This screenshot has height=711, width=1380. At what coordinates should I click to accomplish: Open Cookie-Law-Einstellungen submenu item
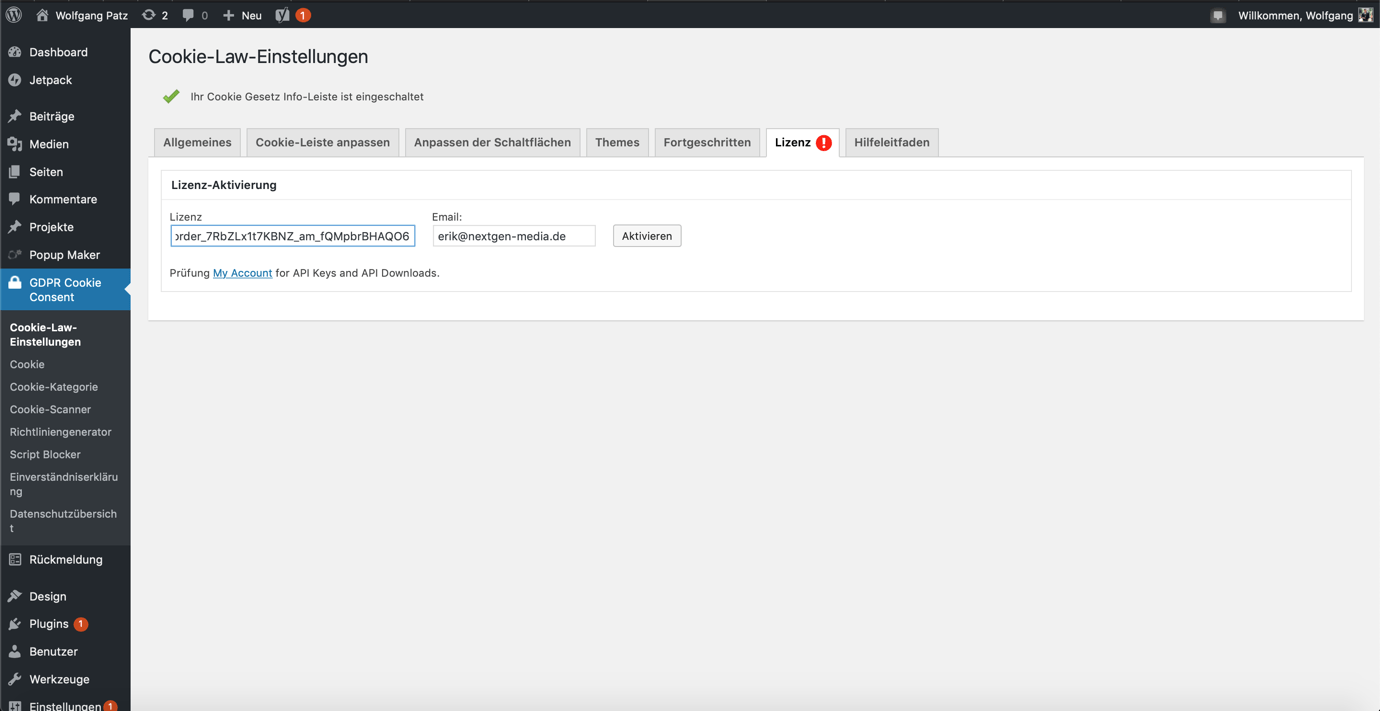(x=45, y=335)
